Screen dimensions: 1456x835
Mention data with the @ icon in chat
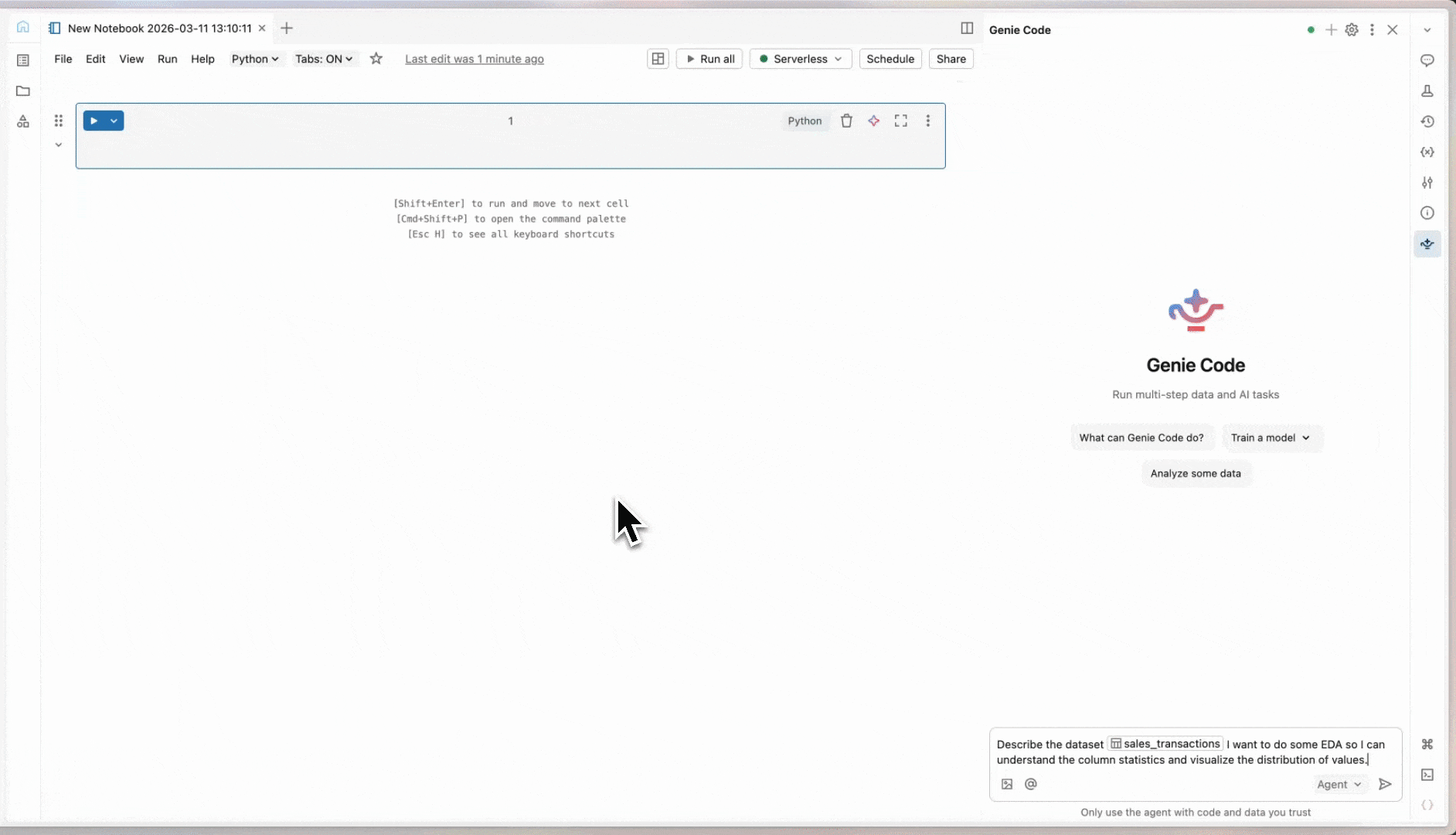coord(1032,784)
